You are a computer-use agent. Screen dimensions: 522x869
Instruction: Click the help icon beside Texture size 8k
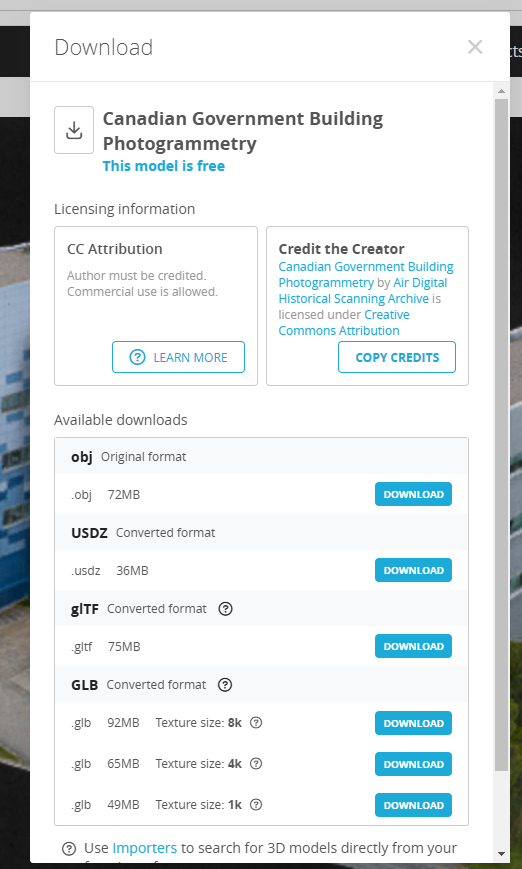(x=256, y=723)
